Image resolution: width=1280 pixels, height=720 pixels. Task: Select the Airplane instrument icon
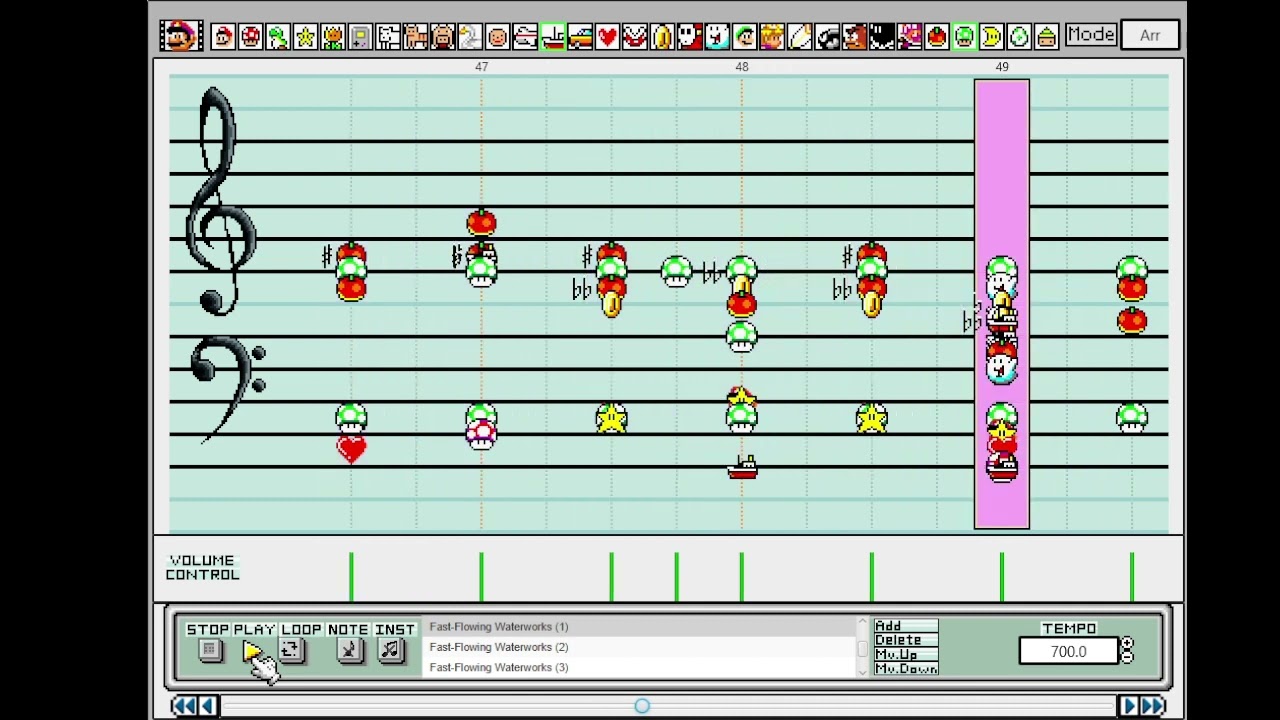525,37
